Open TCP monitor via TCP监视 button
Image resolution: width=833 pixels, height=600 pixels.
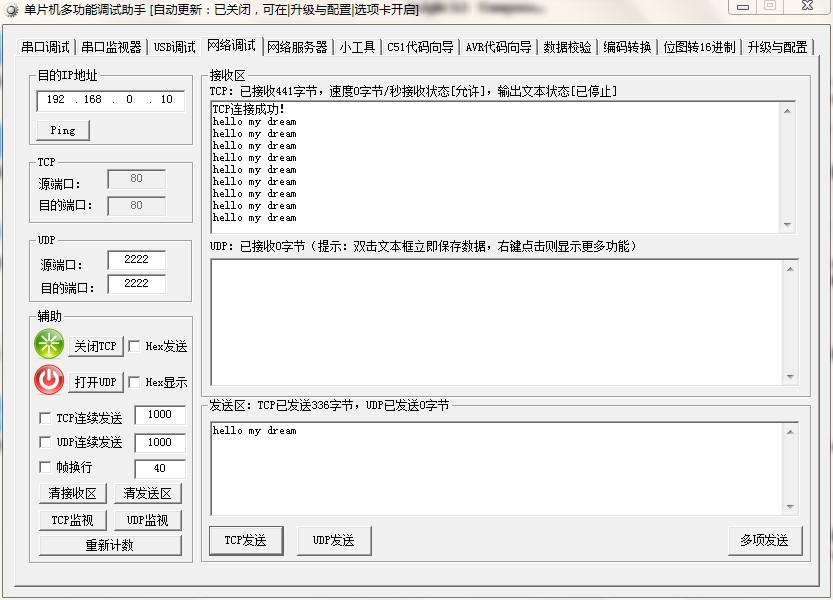pos(71,519)
